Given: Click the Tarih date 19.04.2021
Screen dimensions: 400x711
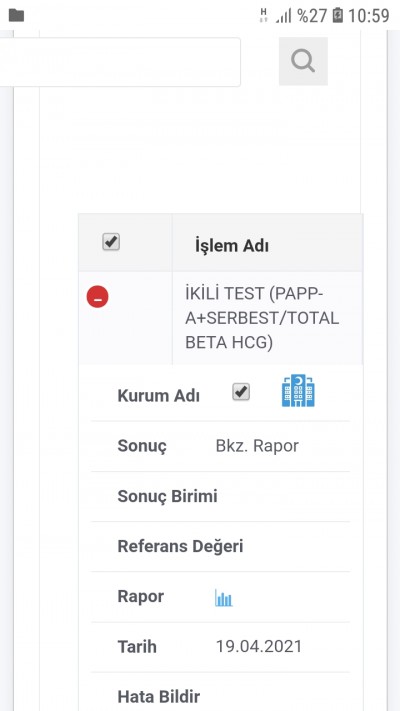Looking at the screenshot, I should pos(259,646).
